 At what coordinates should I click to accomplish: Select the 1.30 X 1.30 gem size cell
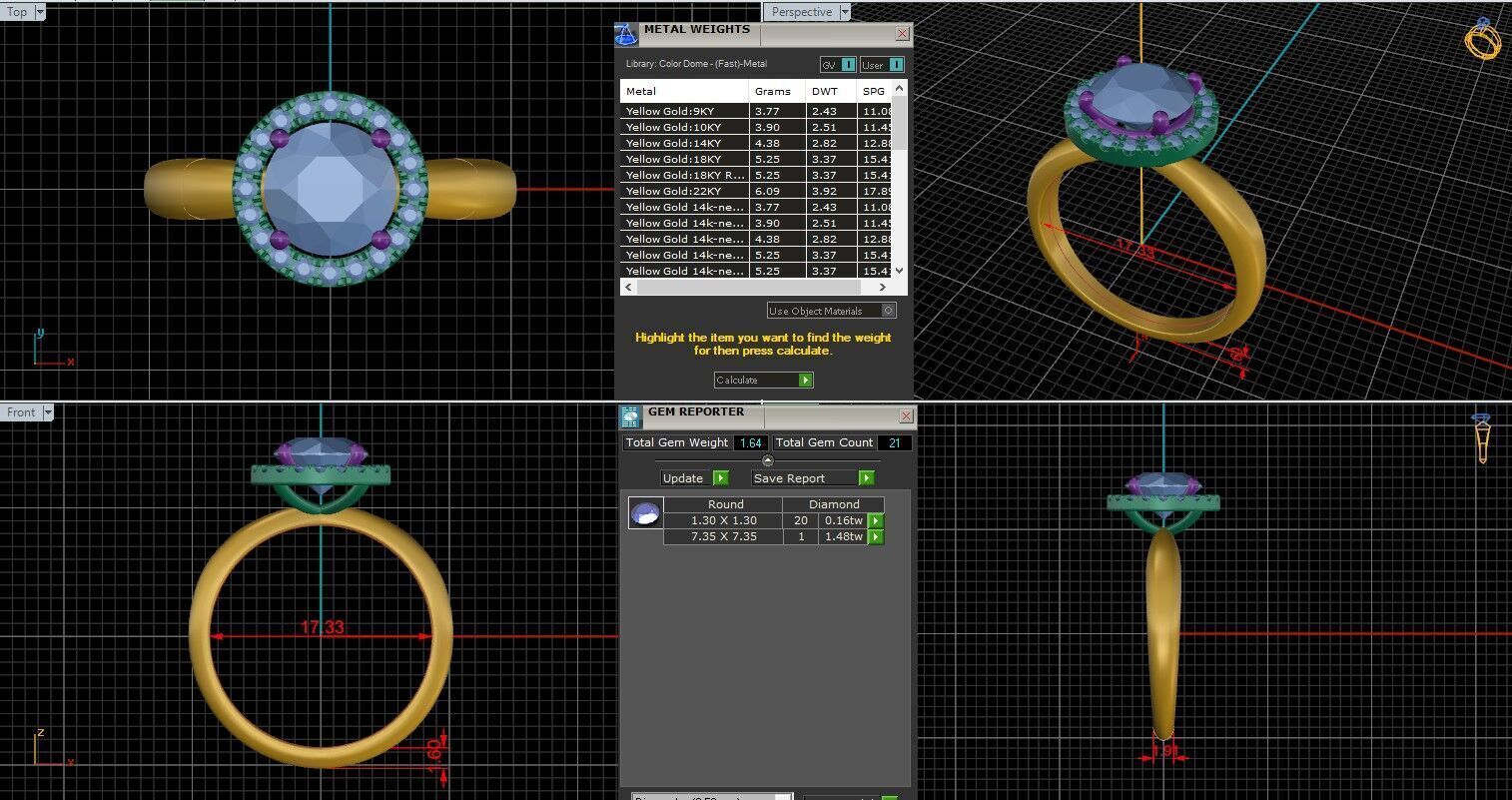[x=724, y=520]
